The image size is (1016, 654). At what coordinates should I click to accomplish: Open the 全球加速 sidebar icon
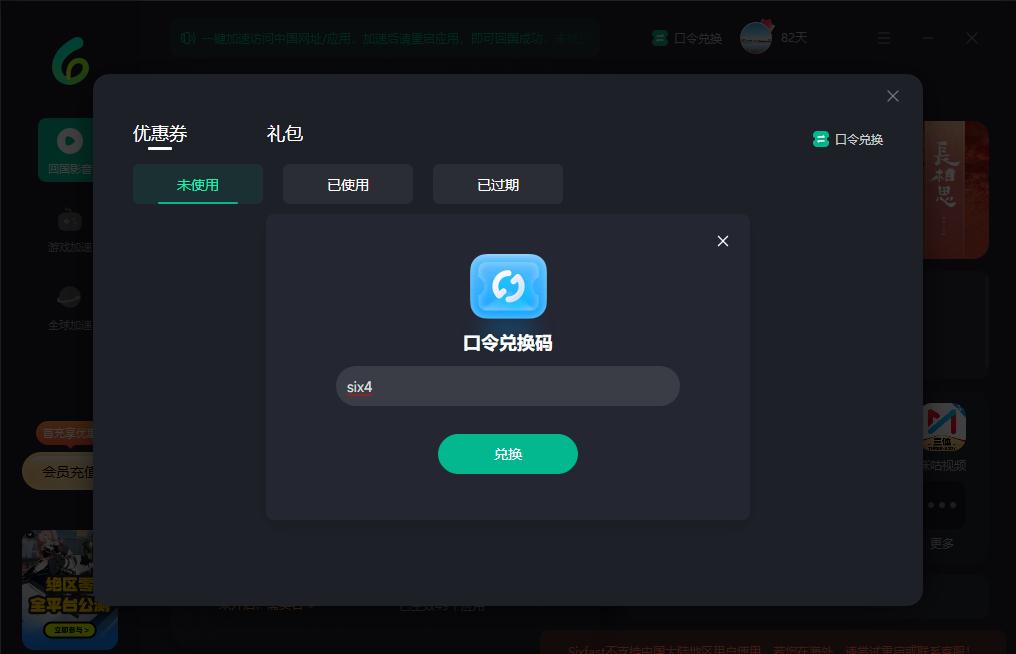[x=69, y=307]
